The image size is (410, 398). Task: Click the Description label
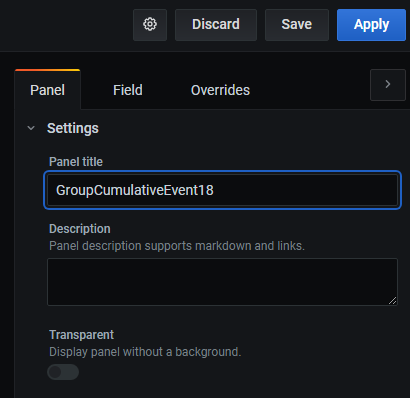80,229
